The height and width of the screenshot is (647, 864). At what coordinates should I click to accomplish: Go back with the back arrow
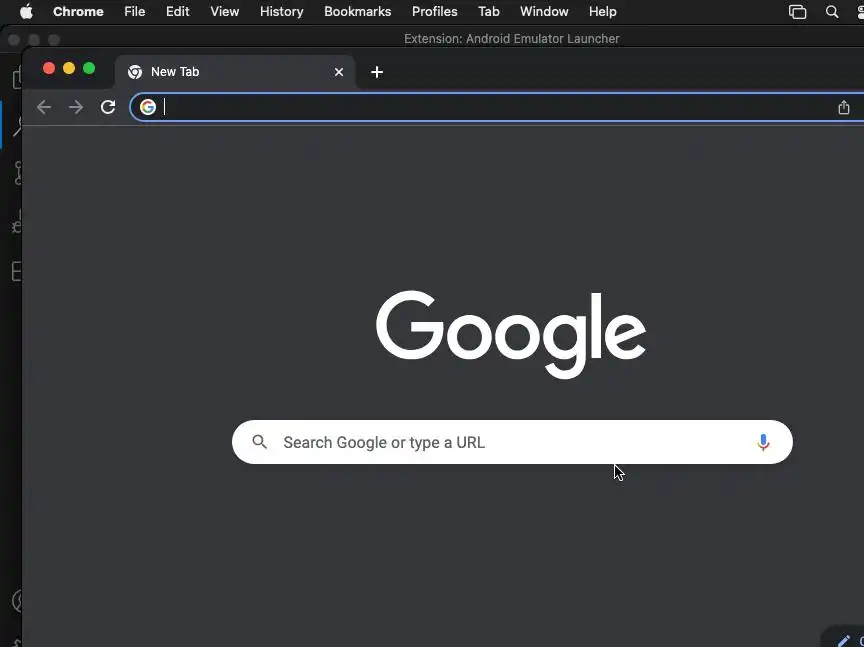[44, 107]
